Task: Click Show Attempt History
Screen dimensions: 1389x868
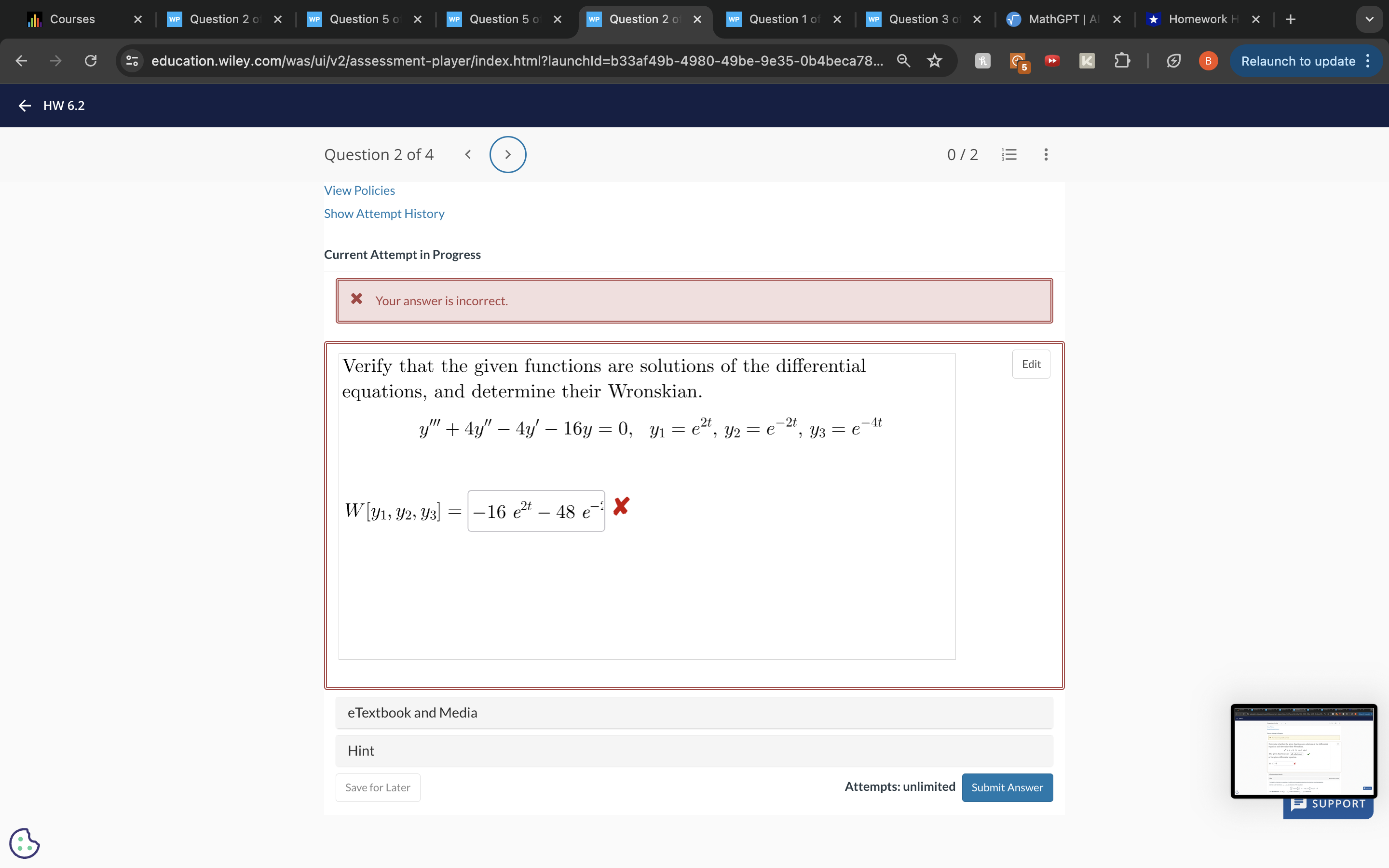Action: click(x=384, y=213)
